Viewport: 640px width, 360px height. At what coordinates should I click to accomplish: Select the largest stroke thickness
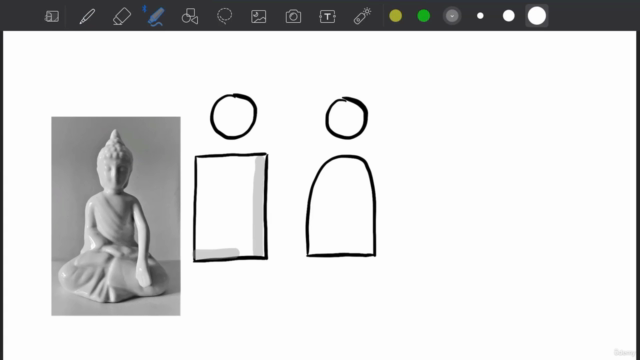pyautogui.click(x=537, y=16)
